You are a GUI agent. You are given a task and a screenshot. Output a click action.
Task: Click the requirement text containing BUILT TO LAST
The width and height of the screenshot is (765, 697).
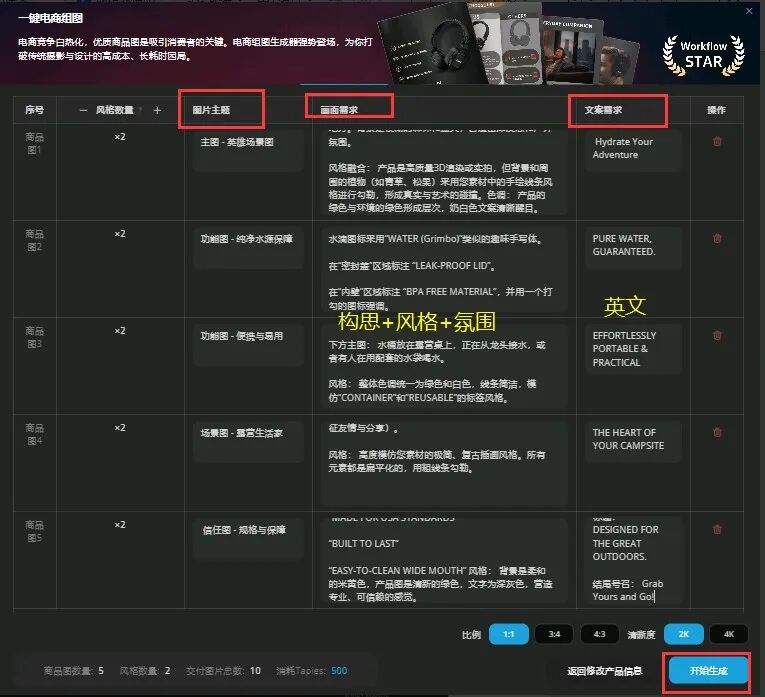click(x=363, y=543)
